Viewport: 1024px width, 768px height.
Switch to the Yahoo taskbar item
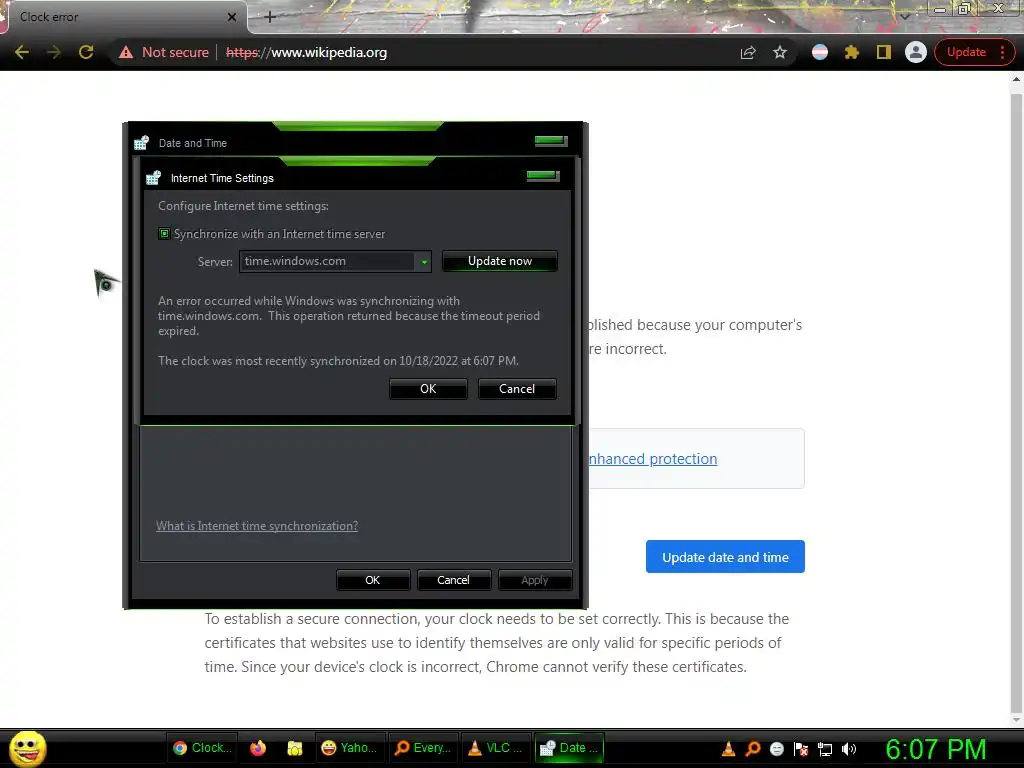click(350, 748)
